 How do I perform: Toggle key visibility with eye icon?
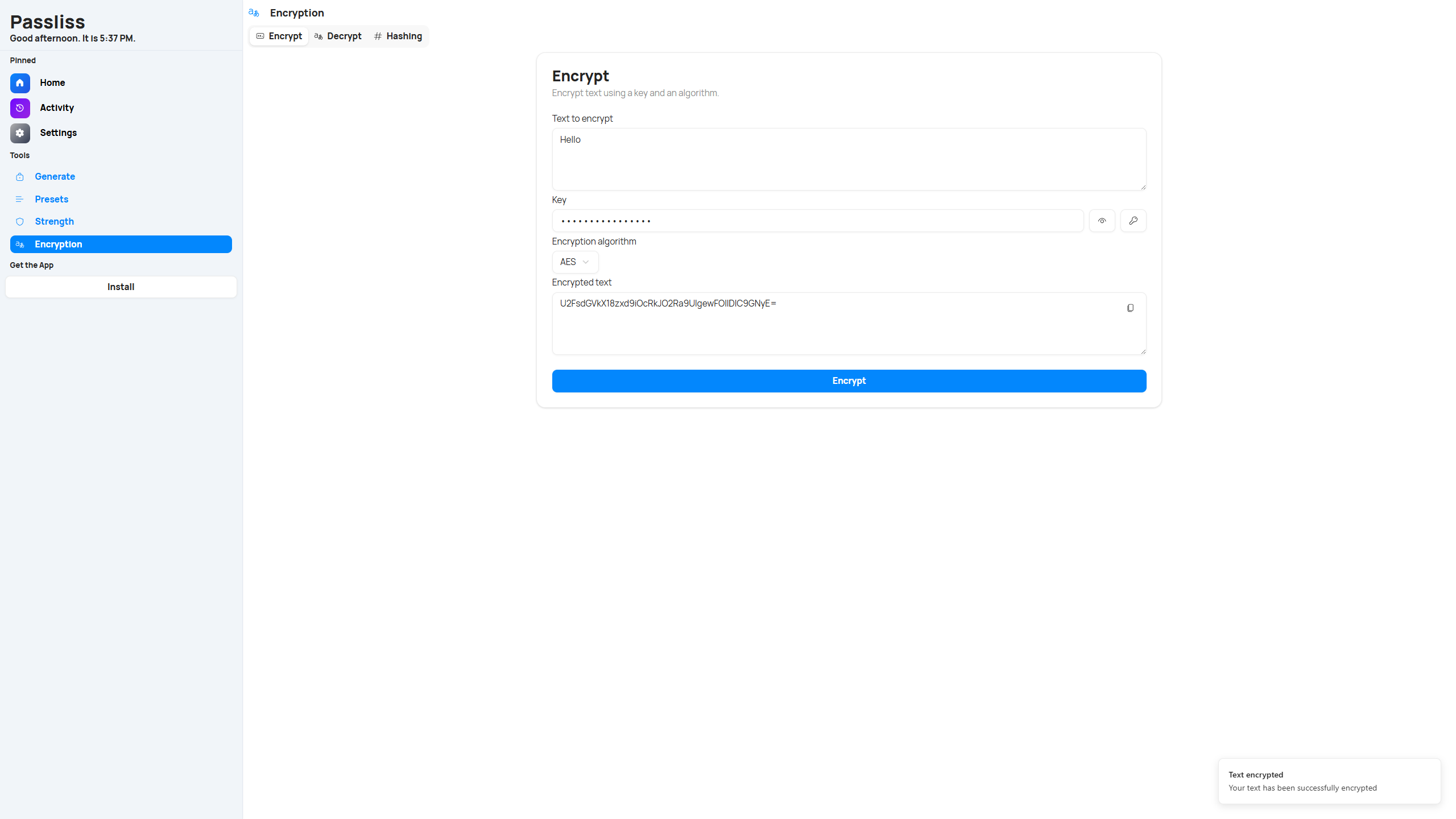(x=1101, y=221)
